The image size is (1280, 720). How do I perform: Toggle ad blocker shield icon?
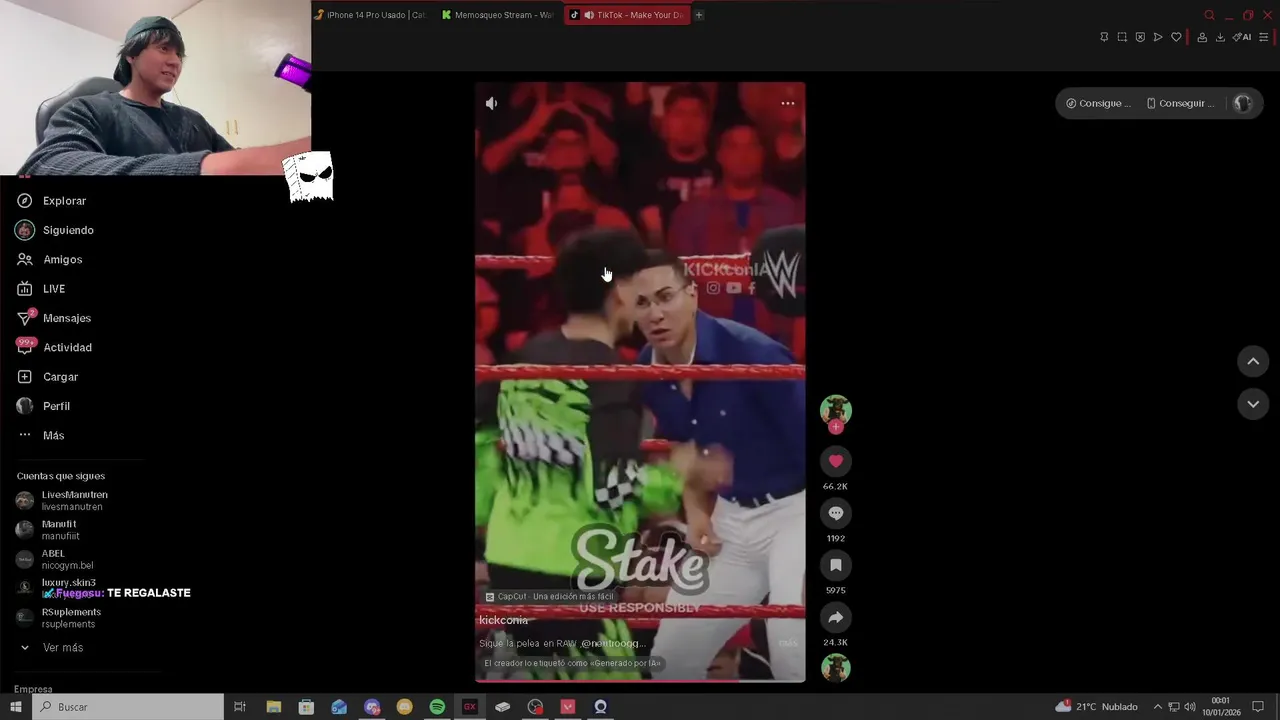point(1140,37)
